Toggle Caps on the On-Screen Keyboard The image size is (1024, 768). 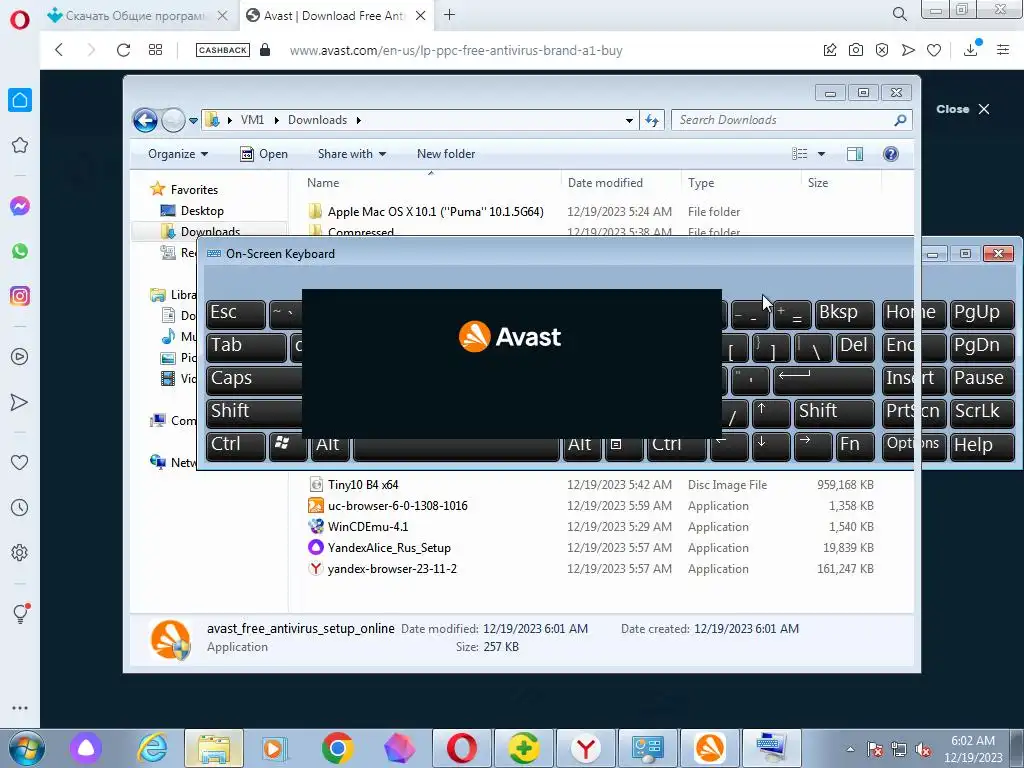[x=255, y=380]
